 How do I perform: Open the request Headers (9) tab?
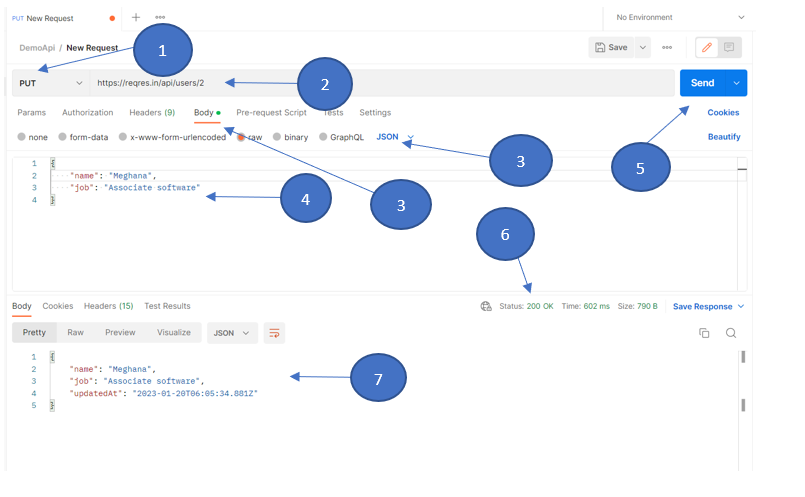click(152, 112)
